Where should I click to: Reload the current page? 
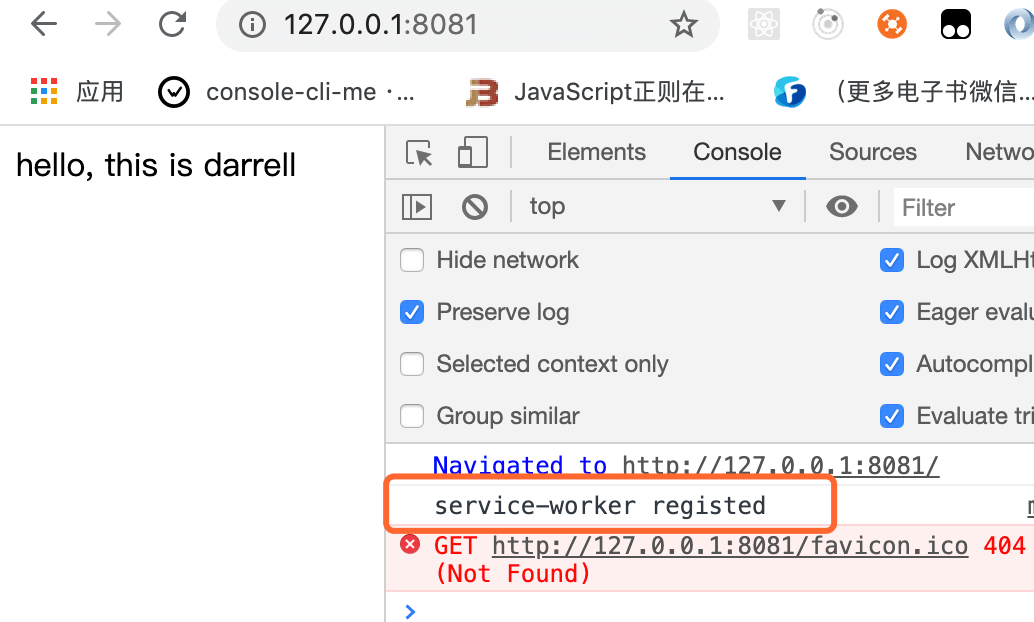point(173,25)
